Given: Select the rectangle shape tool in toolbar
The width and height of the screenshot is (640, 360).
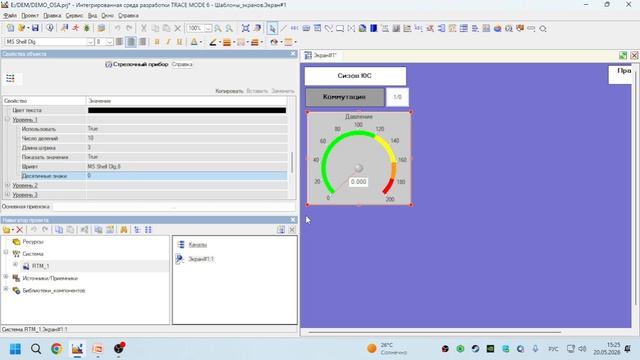Looking at the screenshot, I should point(340,28).
